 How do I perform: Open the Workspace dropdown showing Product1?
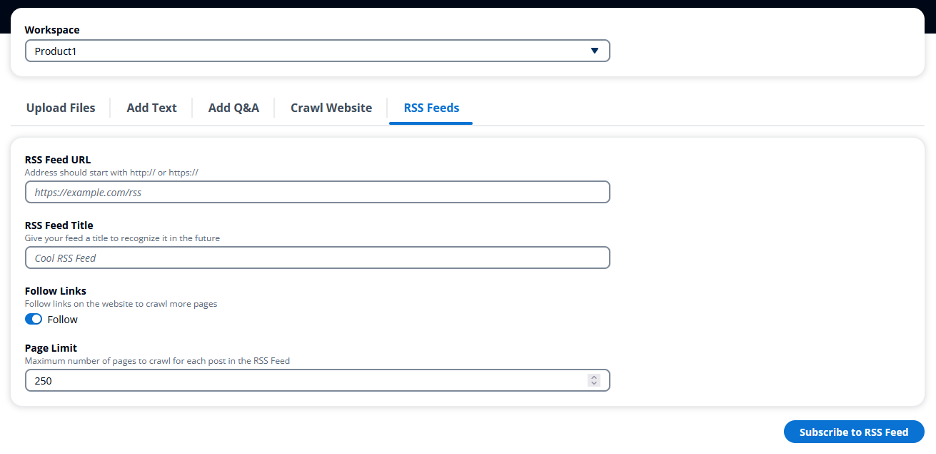click(317, 51)
